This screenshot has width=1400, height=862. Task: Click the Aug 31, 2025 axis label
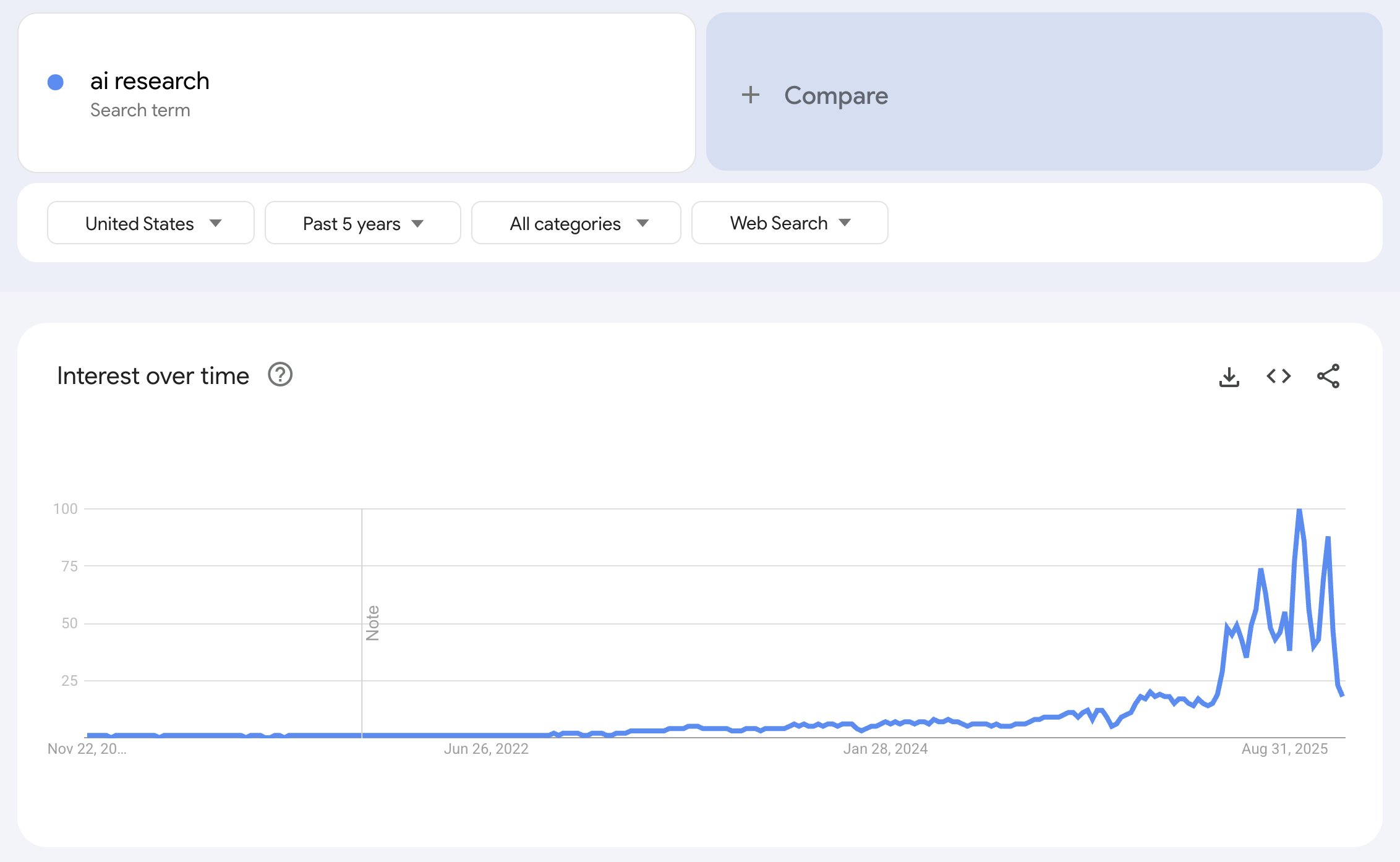click(1284, 749)
